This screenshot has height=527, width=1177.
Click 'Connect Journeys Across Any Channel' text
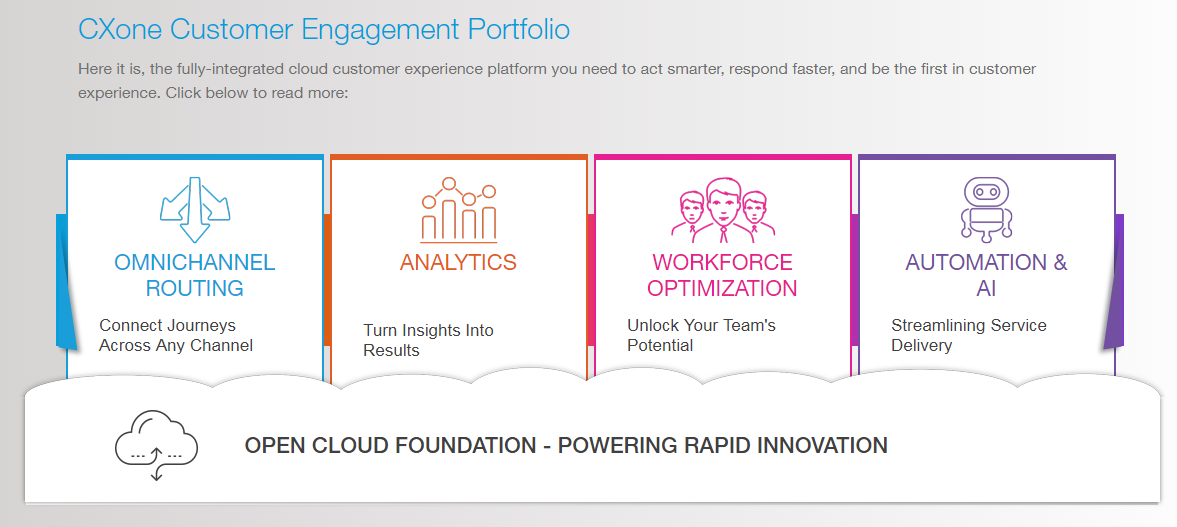tap(176, 336)
